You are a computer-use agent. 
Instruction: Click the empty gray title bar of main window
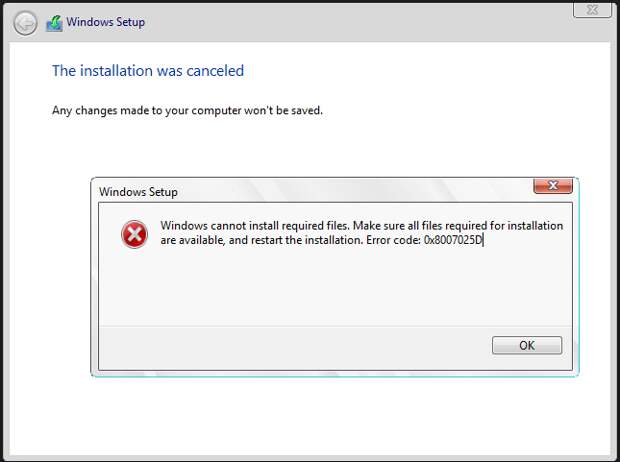[x=356, y=23]
